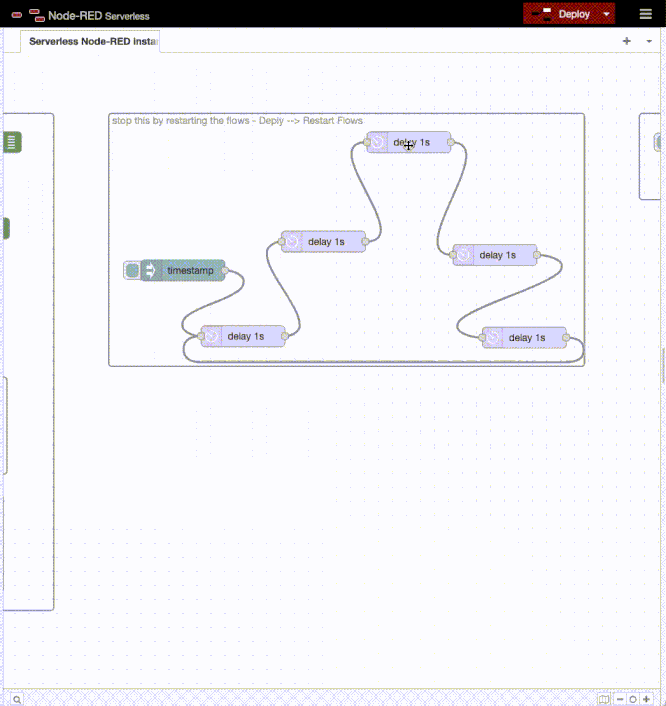Click timestamp node's output port
This screenshot has height=706, width=666.
tap(225, 270)
